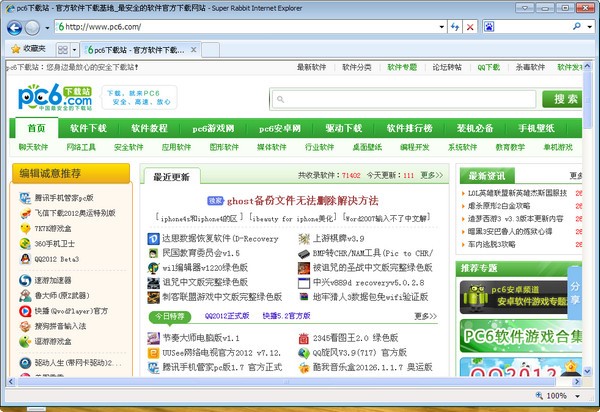
Task: Click the 达思数据恢复软件 D icon
Action: 153,239
